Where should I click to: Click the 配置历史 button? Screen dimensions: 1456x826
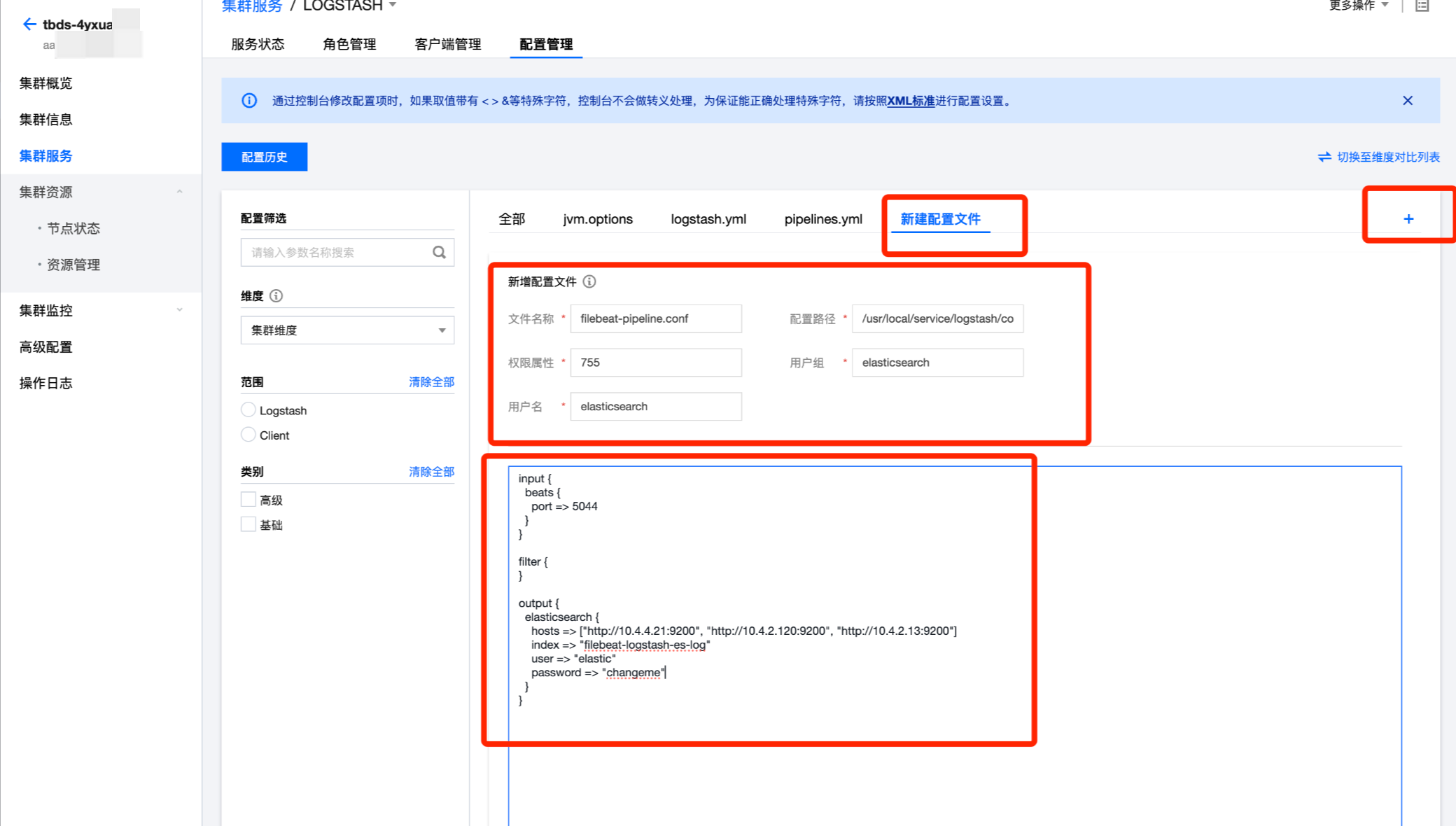264,157
